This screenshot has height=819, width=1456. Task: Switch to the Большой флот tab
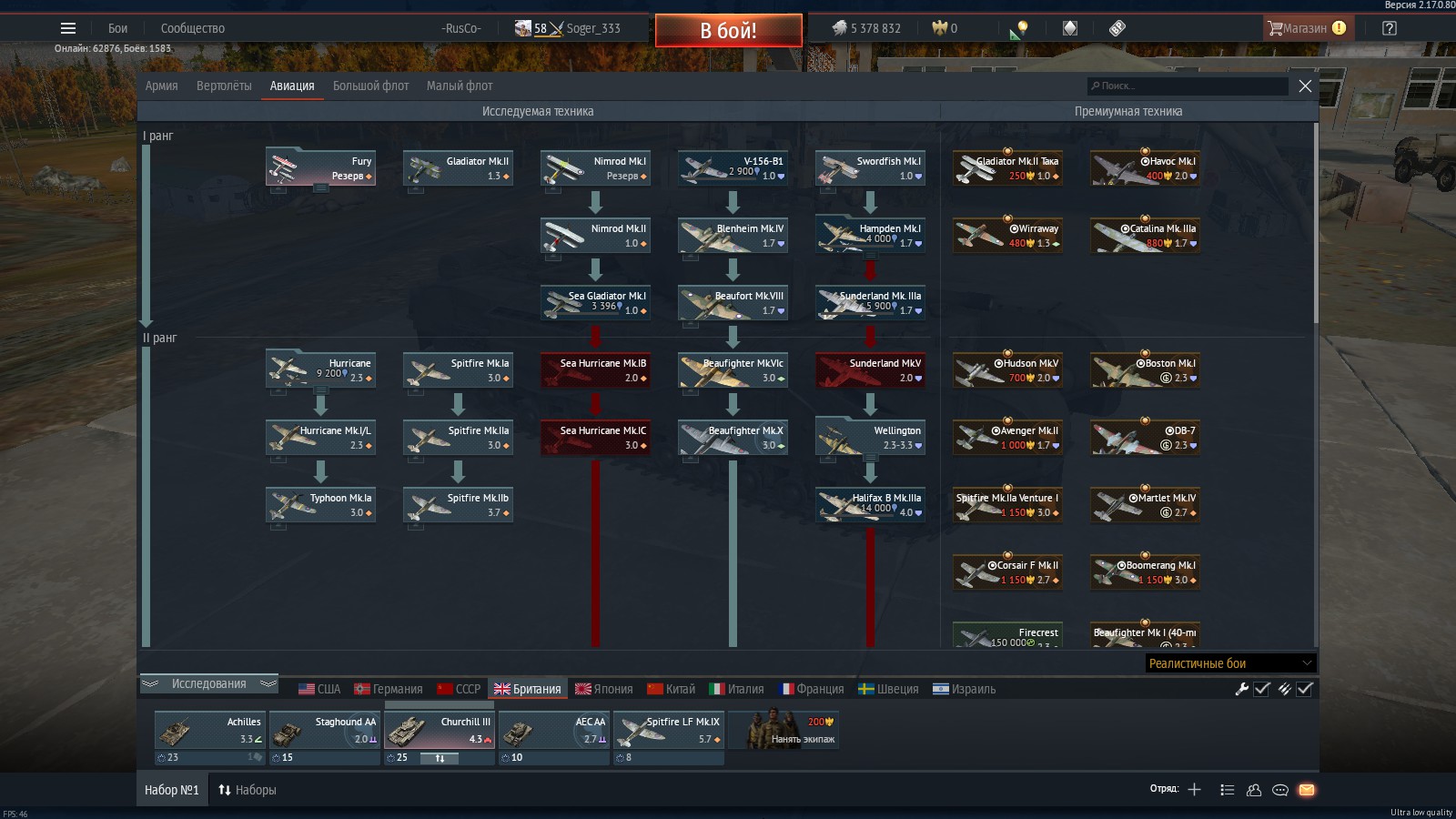(x=370, y=86)
